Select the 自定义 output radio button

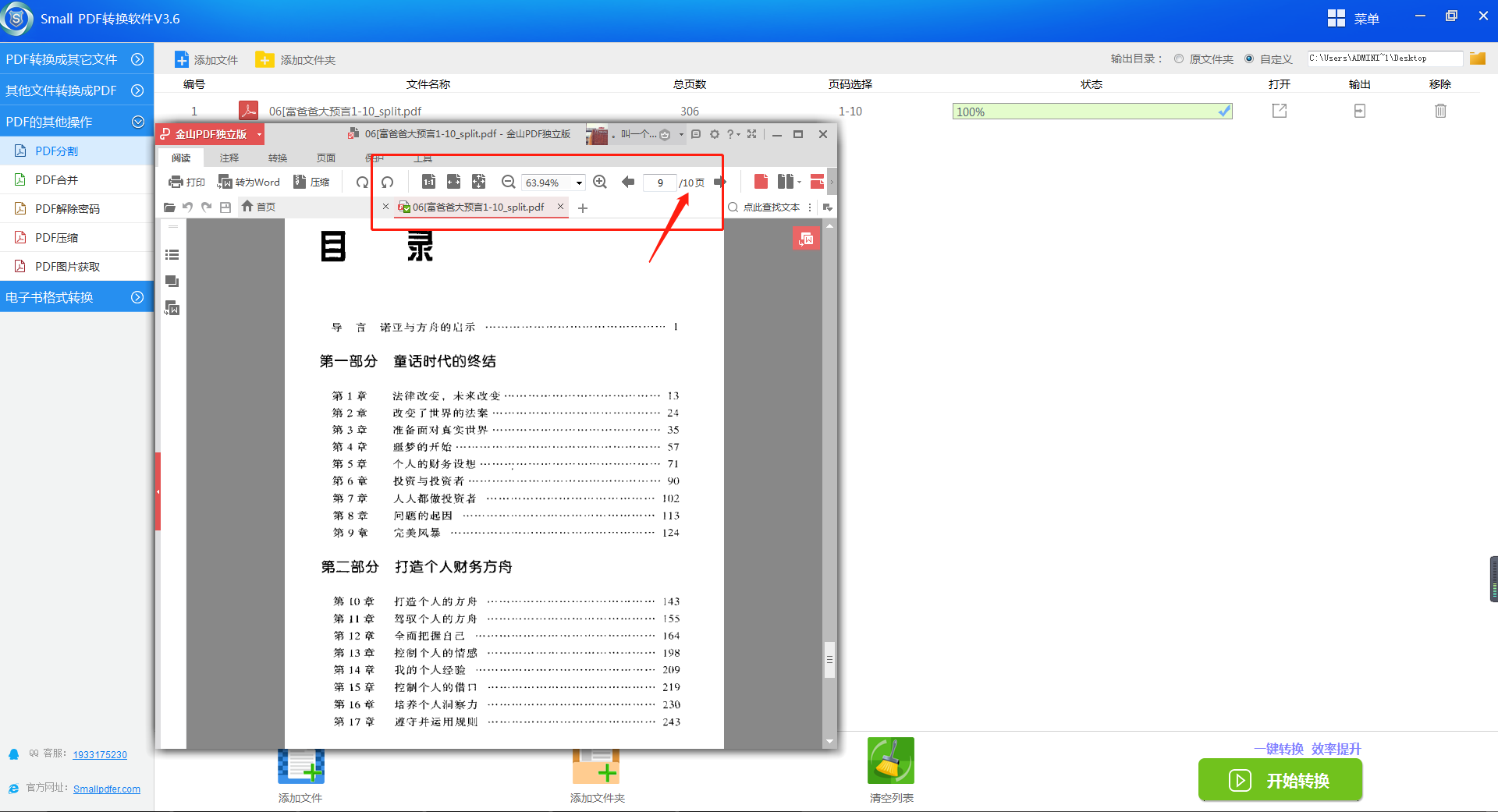click(x=1249, y=59)
